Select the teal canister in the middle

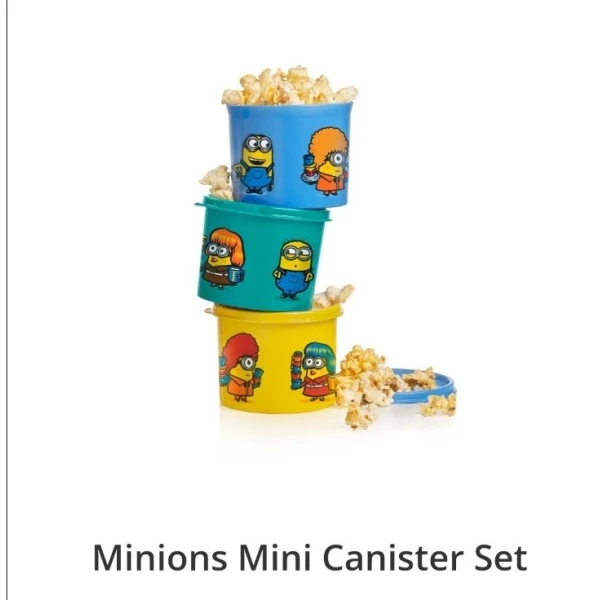click(262, 254)
